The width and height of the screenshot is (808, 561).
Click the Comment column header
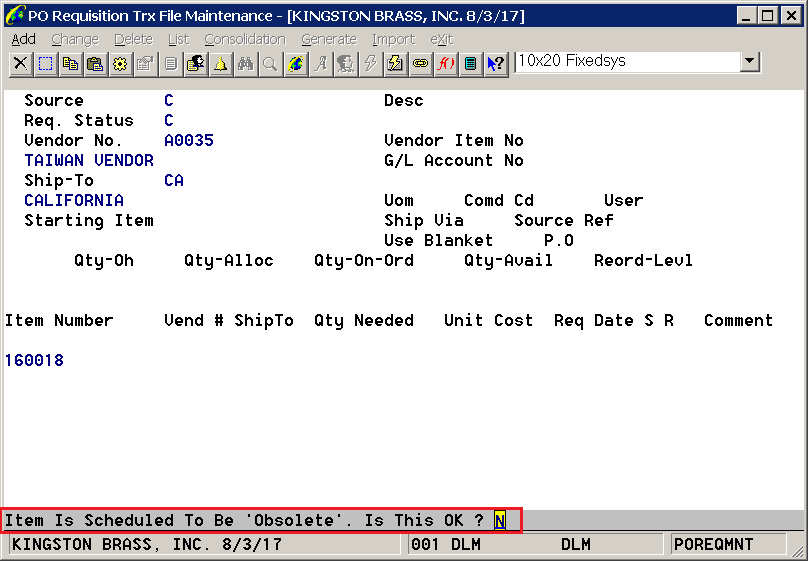click(739, 320)
